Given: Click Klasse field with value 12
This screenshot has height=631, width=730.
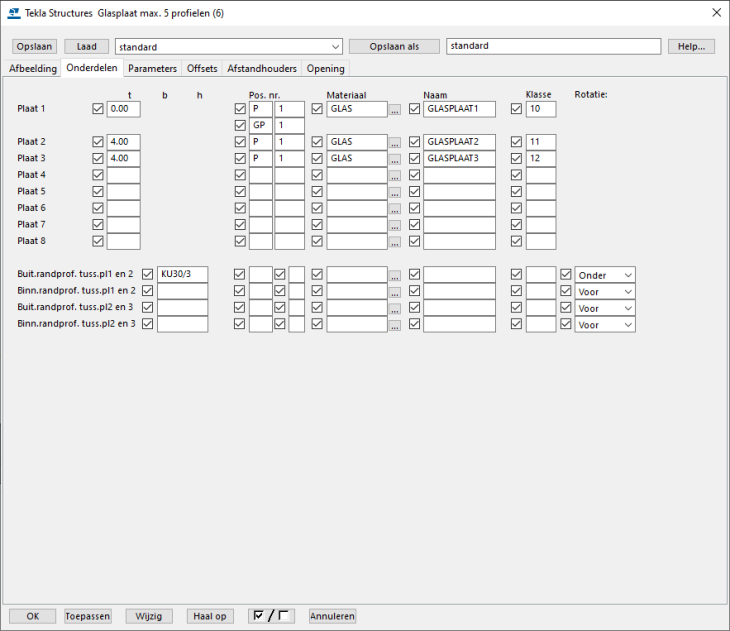Looking at the screenshot, I should tap(541, 158).
